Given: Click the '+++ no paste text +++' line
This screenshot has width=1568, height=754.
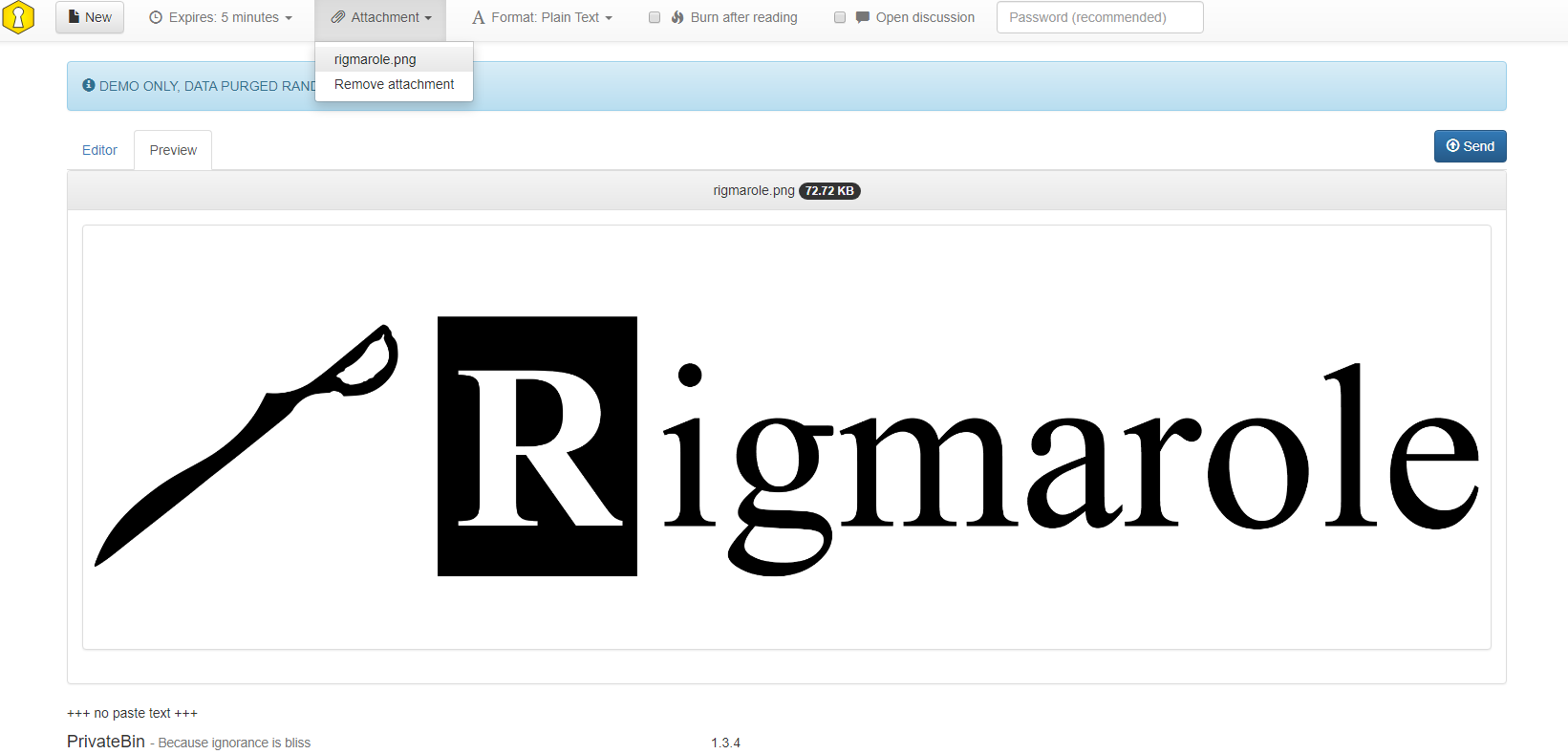Looking at the screenshot, I should pyautogui.click(x=132, y=713).
